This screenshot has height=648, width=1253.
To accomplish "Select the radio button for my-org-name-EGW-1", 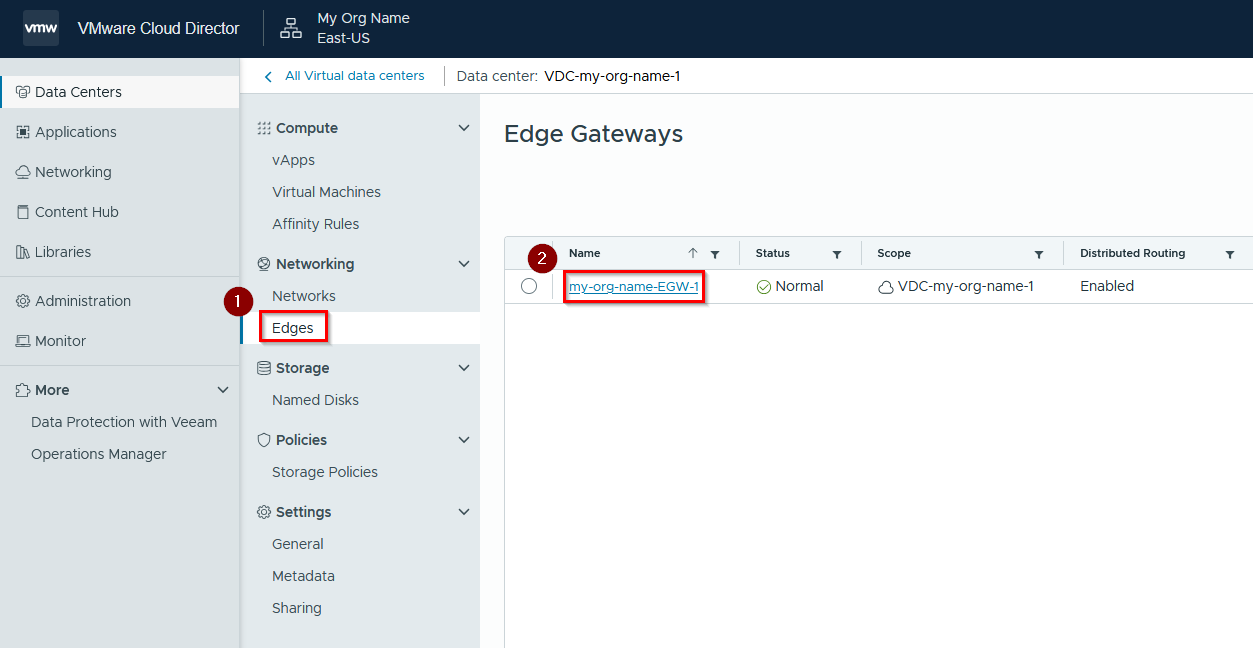I will [529, 286].
